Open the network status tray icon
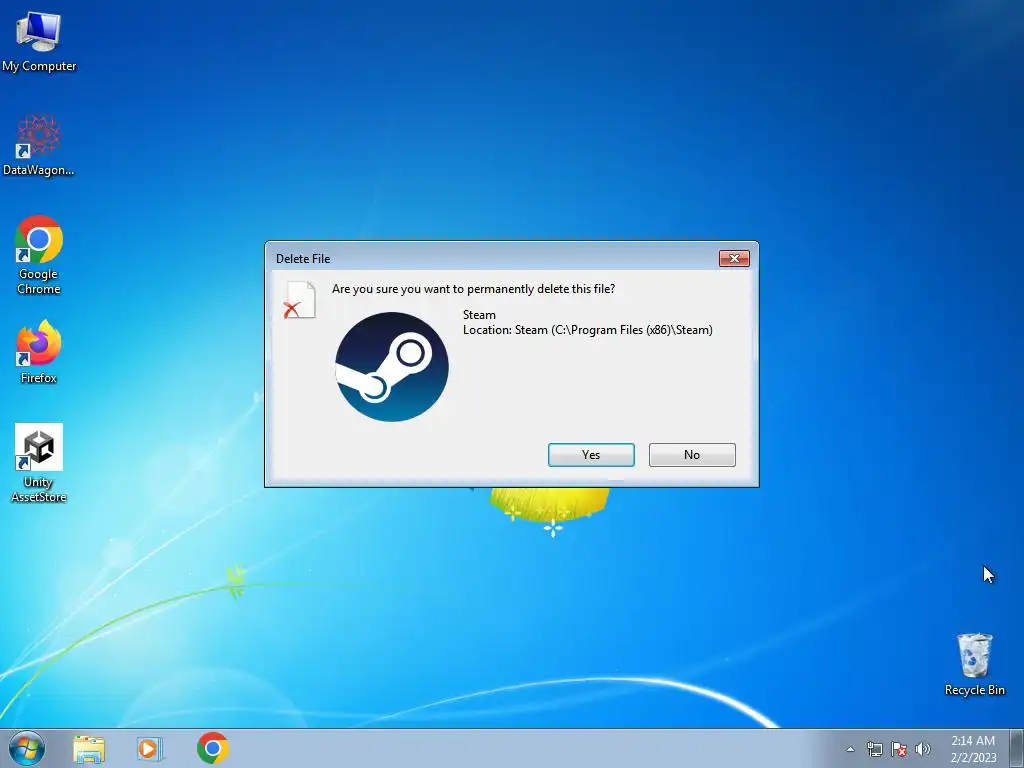1024x768 pixels. (x=874, y=749)
